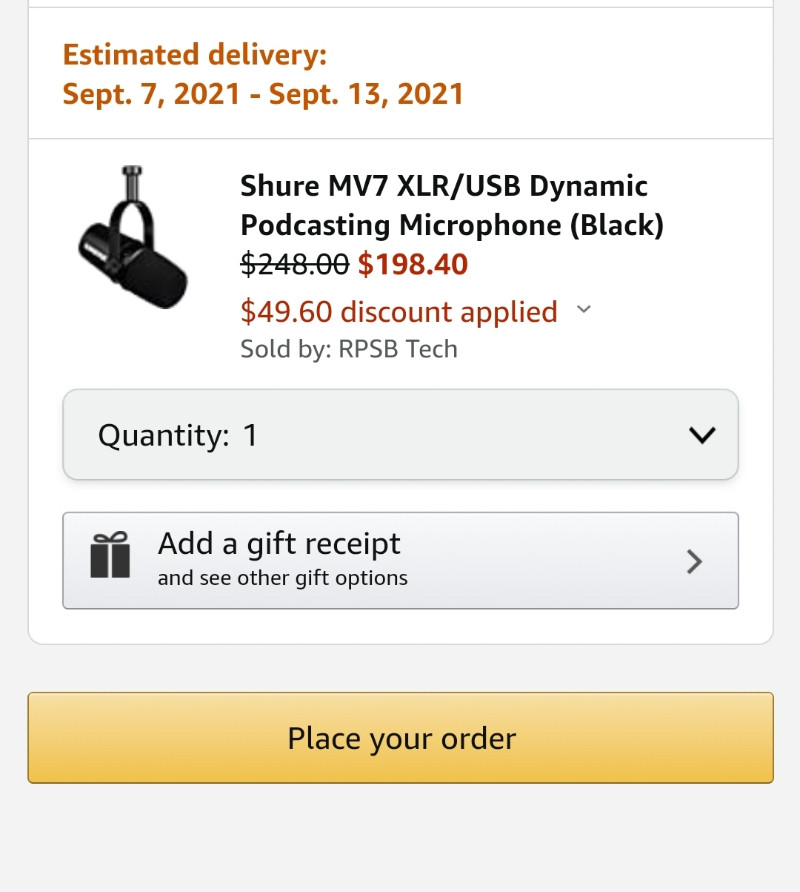Click the Sept. 7, 2021 delivery start date
Image resolution: width=800 pixels, height=892 pixels.
151,94
